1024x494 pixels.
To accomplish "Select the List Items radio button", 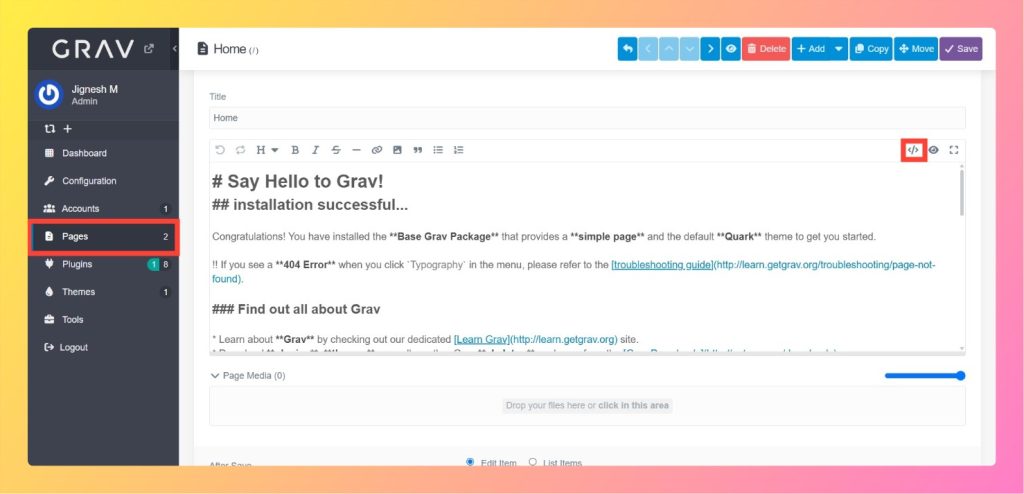I will (x=533, y=462).
